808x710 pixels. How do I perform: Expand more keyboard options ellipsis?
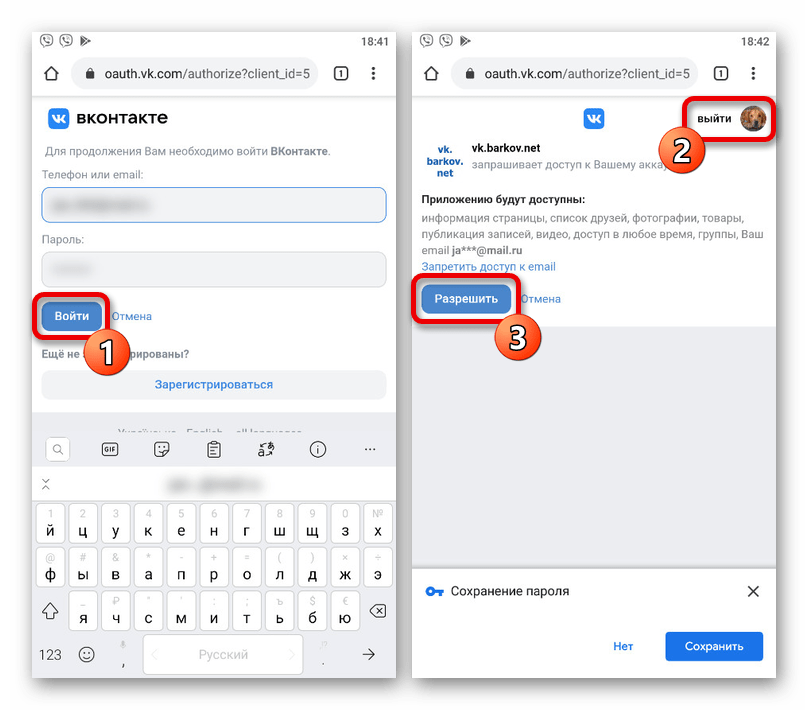click(370, 449)
